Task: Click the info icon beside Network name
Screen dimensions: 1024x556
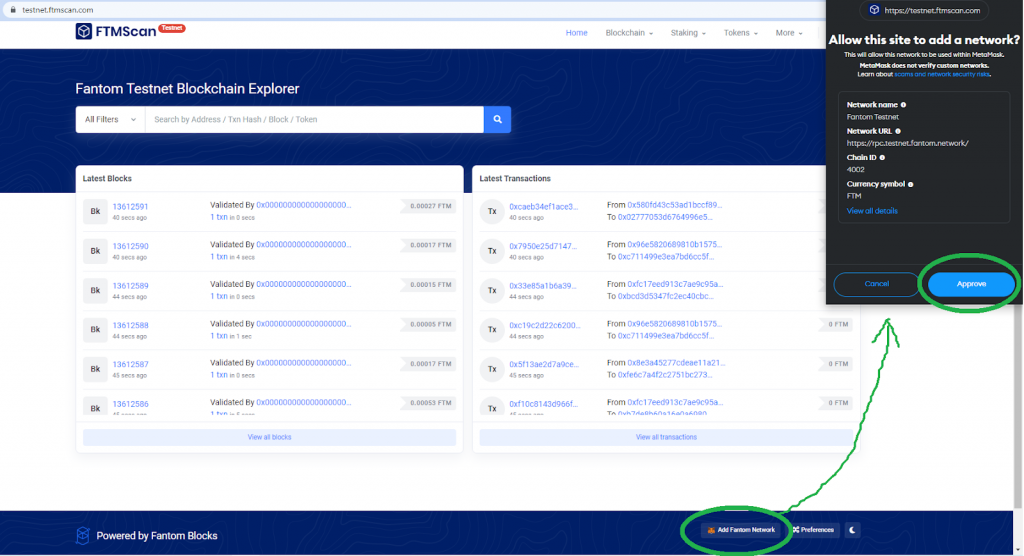Action: [904, 105]
